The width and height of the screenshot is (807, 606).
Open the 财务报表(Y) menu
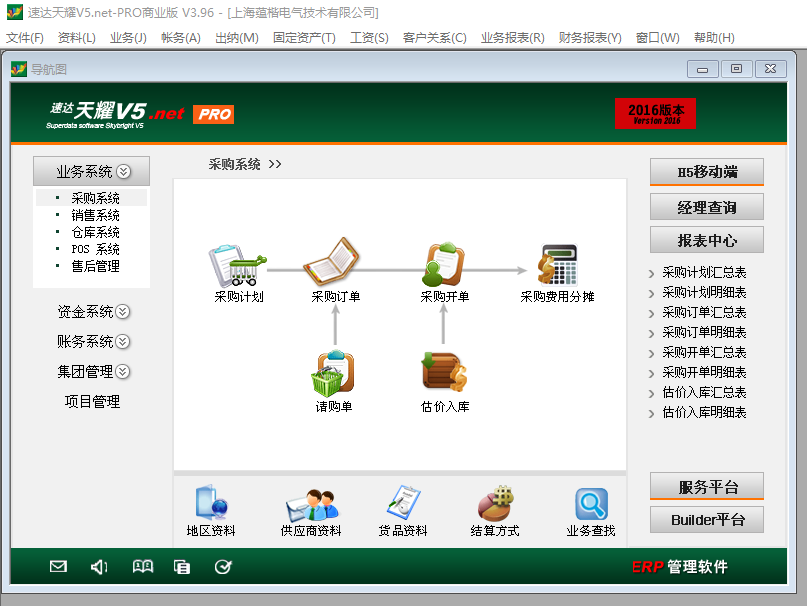(x=590, y=38)
